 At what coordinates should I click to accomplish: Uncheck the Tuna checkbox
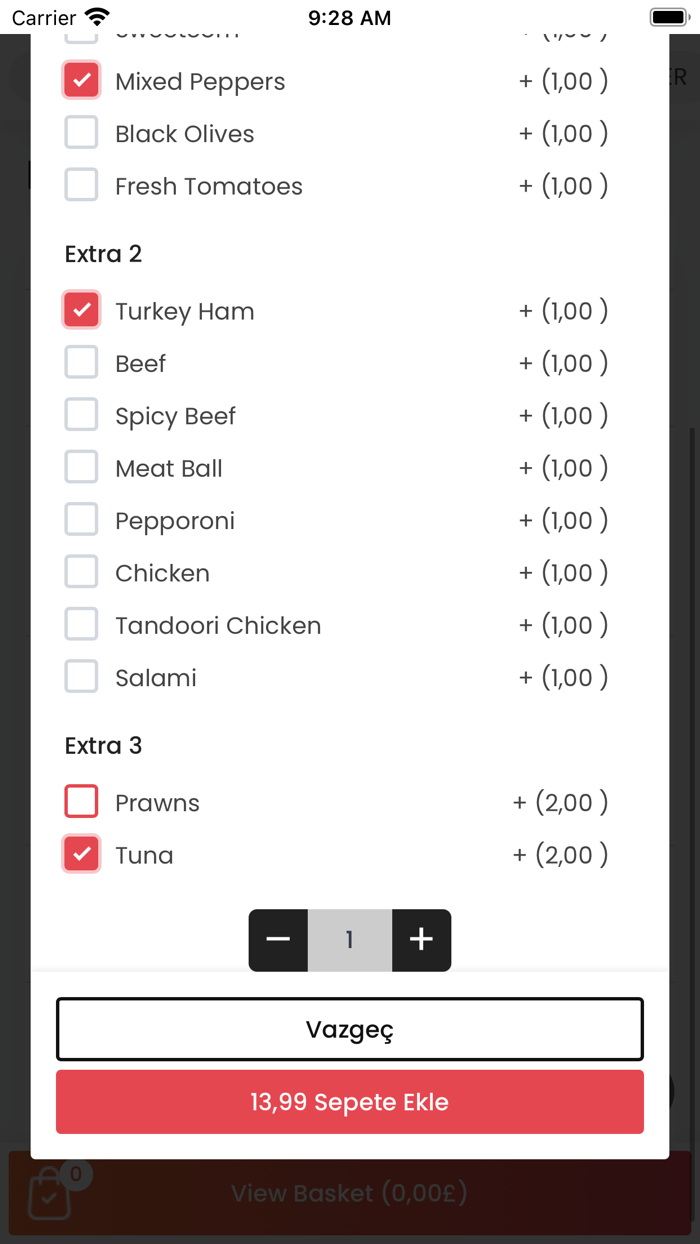click(x=82, y=854)
